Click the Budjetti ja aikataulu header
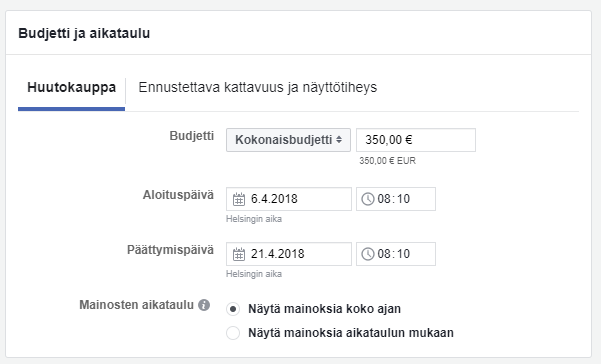 pyautogui.click(x=84, y=33)
